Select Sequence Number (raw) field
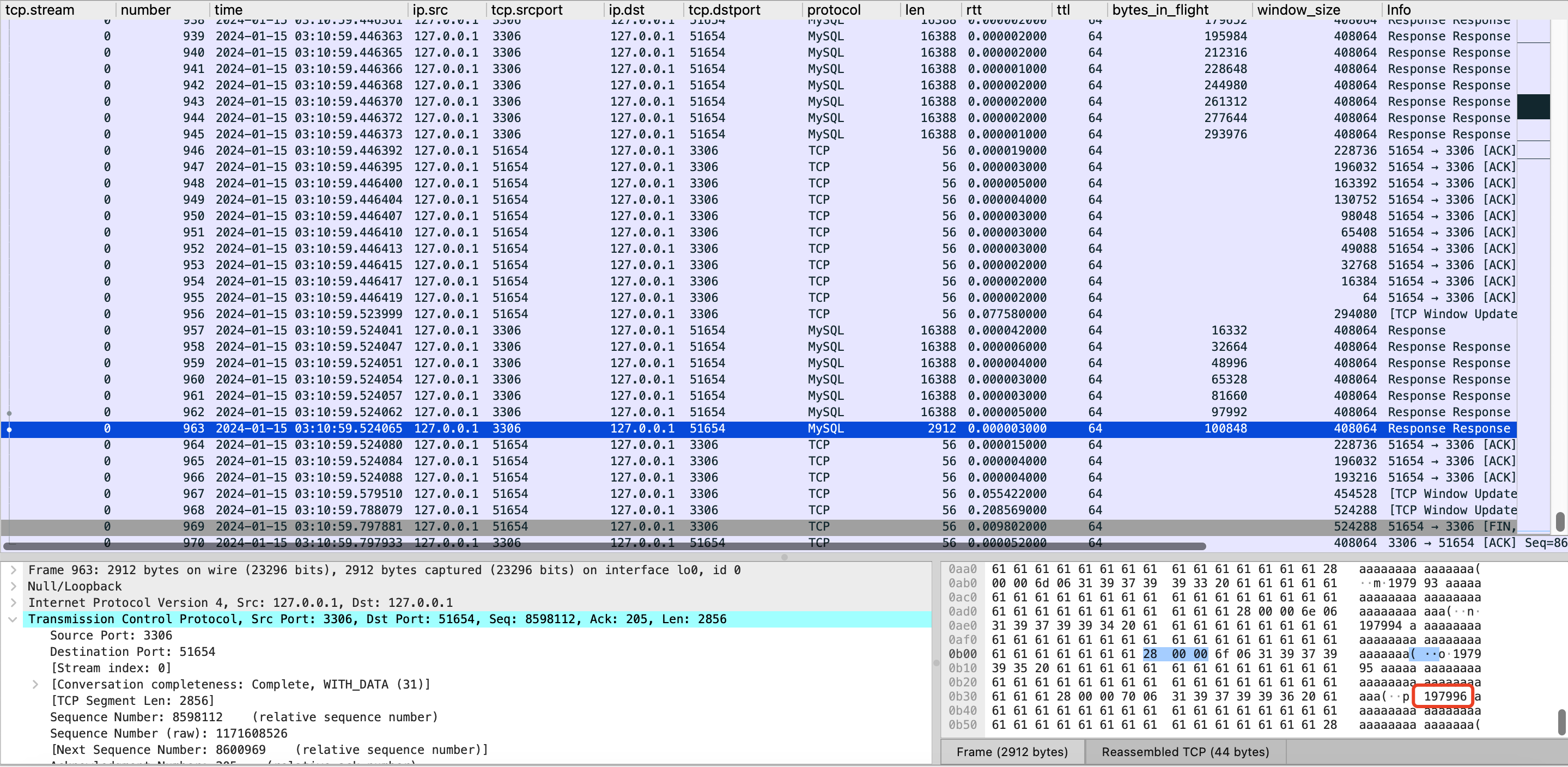This screenshot has width=1568, height=767. pos(168,734)
